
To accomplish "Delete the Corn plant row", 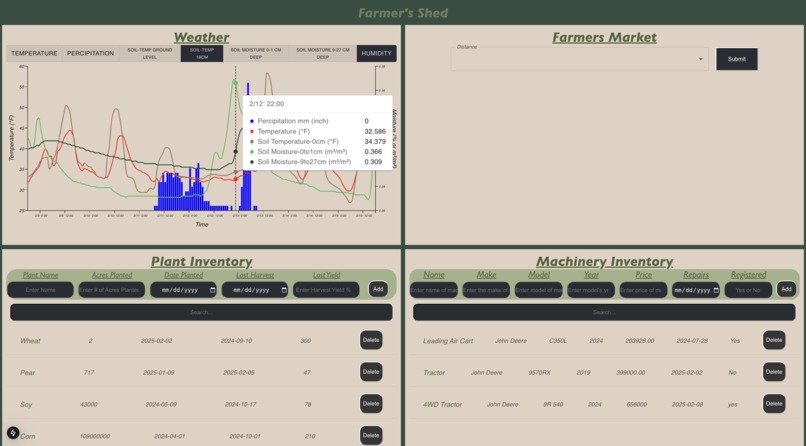I will coord(371,436).
